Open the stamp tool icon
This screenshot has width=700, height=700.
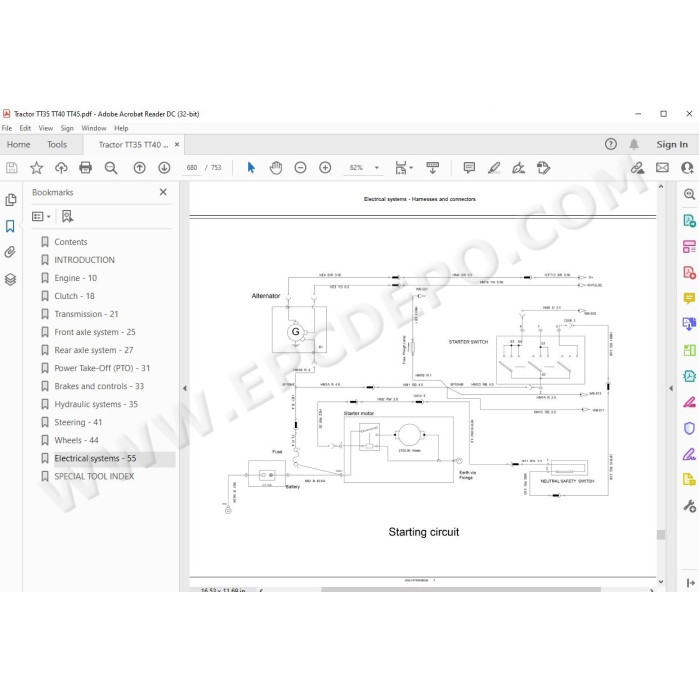543,168
